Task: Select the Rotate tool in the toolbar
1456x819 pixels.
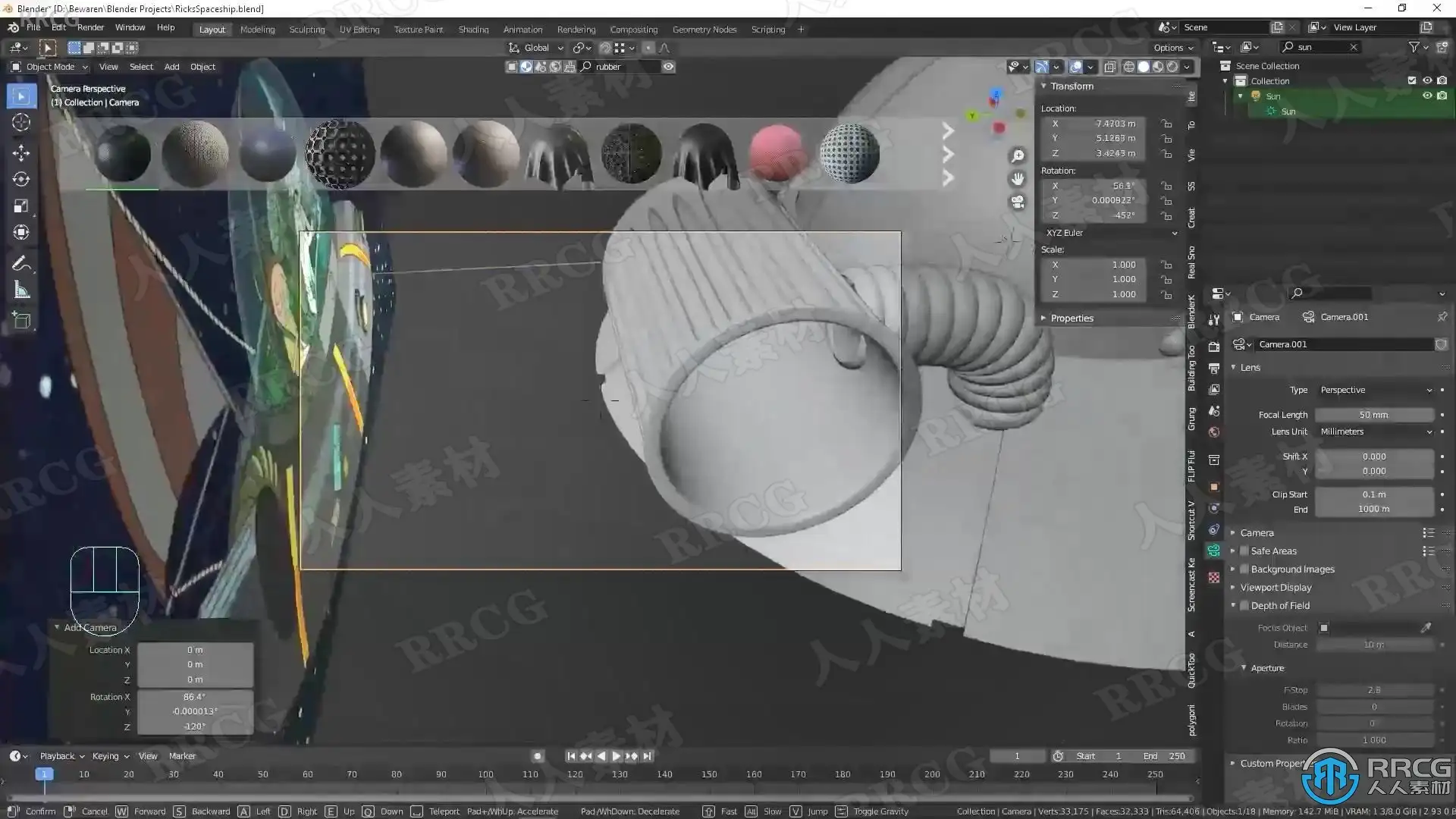Action: tap(21, 179)
